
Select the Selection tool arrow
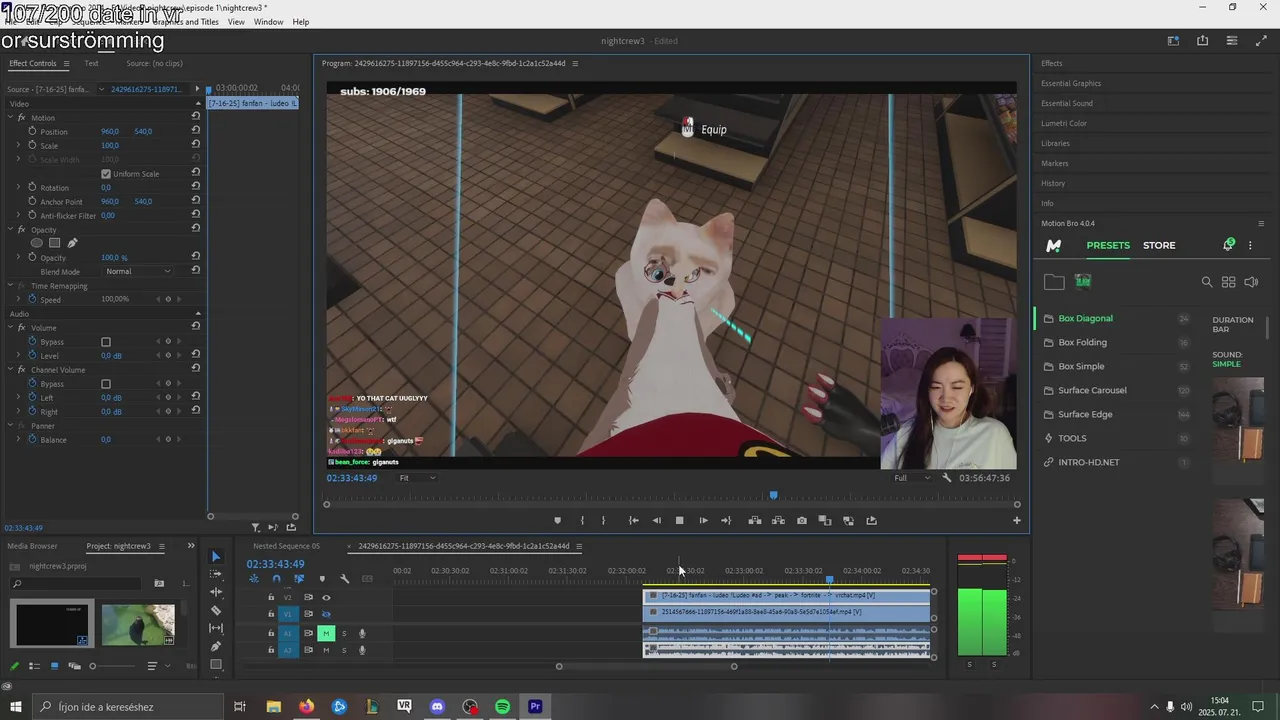click(216, 557)
